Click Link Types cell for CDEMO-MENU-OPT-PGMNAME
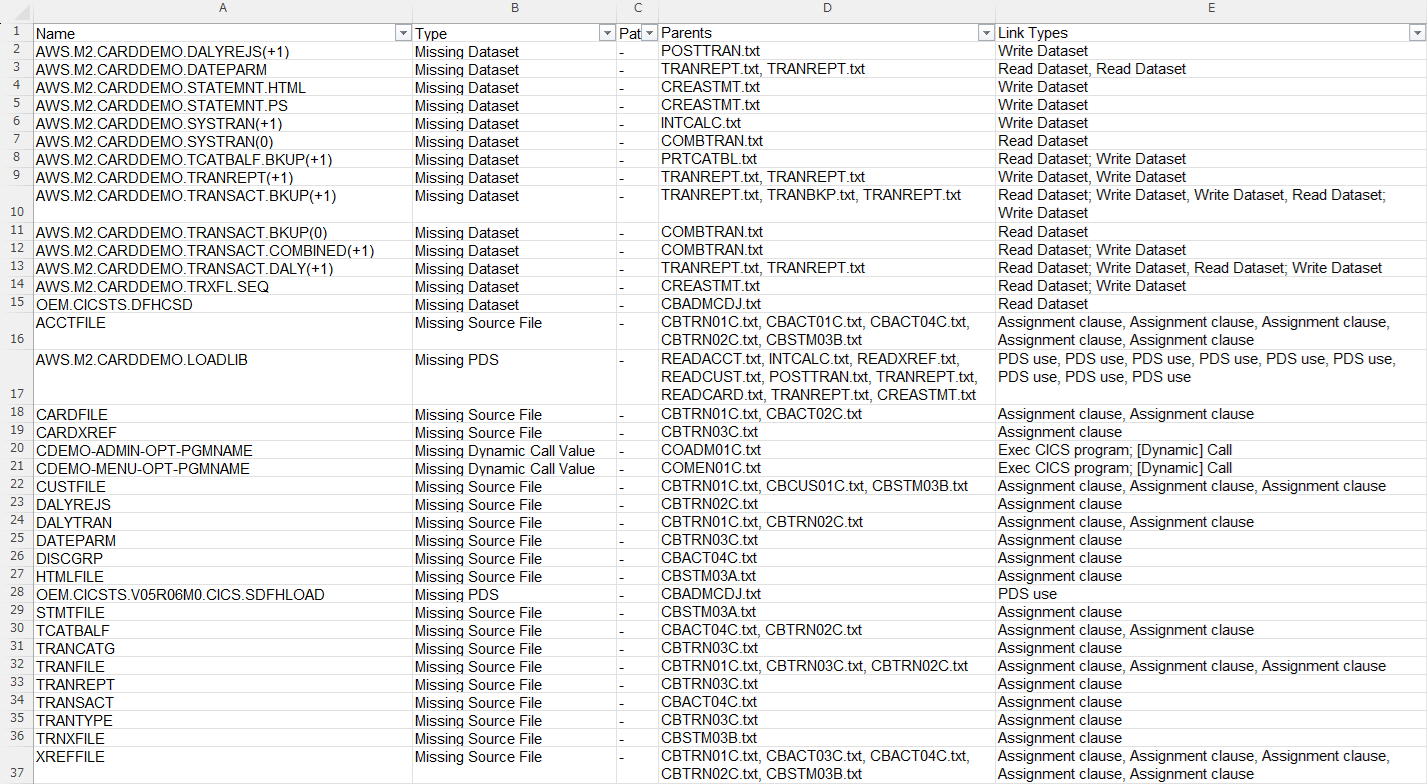 point(1211,468)
